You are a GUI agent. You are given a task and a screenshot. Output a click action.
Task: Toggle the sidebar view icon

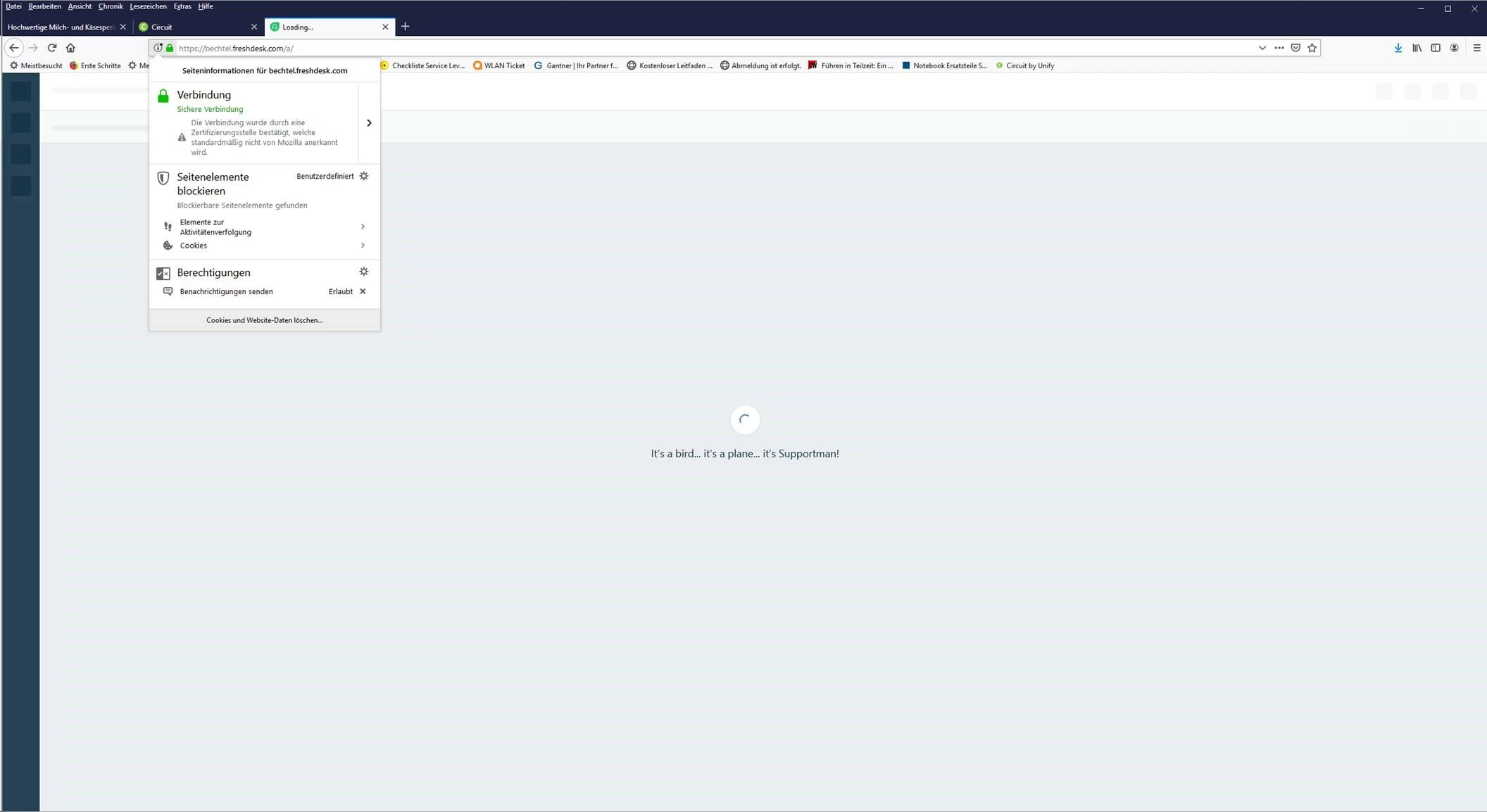[x=1436, y=48]
